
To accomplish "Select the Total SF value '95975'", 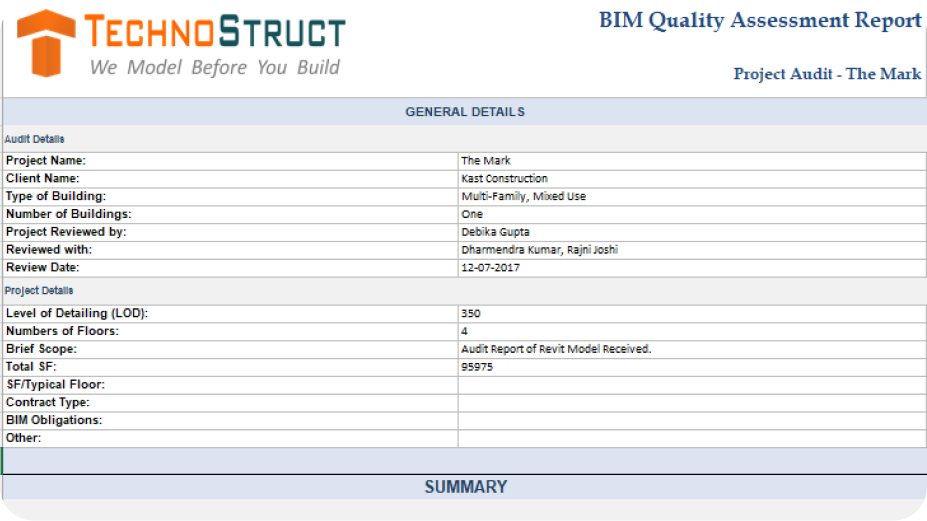I will (x=692, y=367).
